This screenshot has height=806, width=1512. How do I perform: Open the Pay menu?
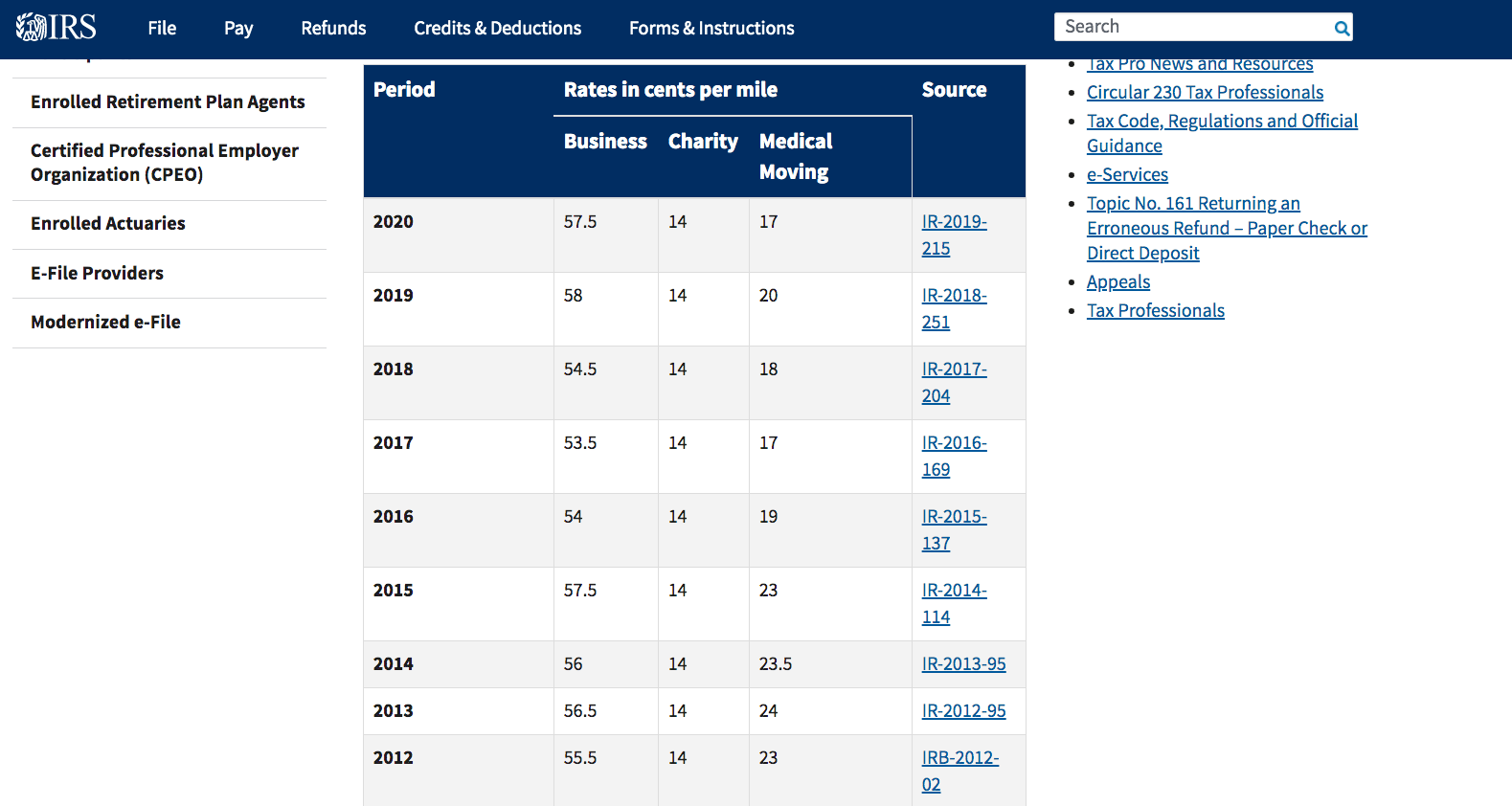(238, 29)
